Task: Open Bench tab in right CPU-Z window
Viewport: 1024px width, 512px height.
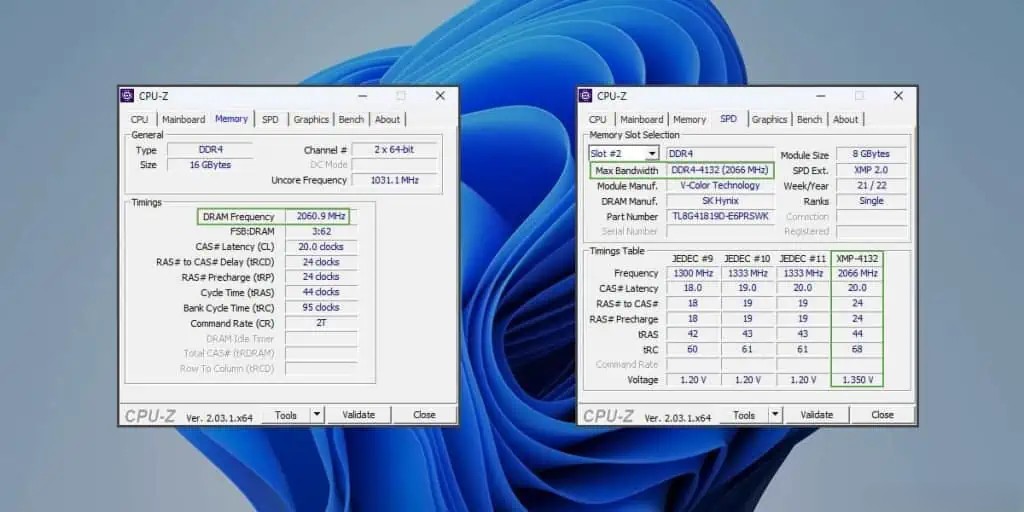Action: (810, 120)
